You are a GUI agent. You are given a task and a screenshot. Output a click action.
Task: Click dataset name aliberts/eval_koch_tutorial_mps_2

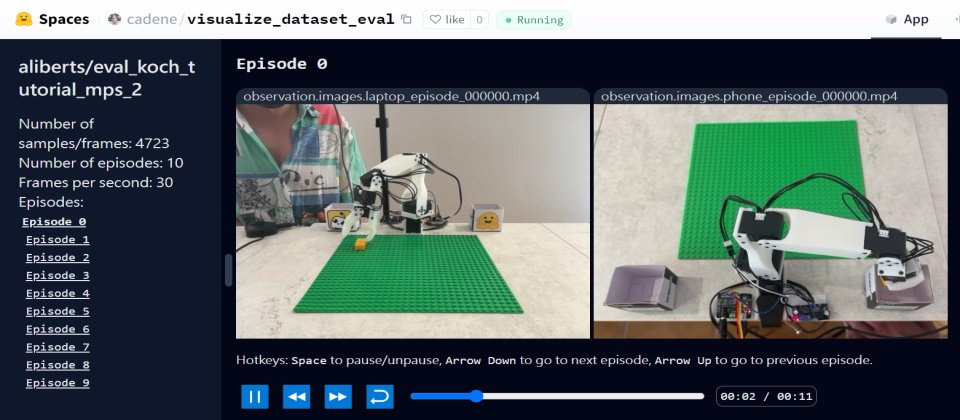[107, 78]
